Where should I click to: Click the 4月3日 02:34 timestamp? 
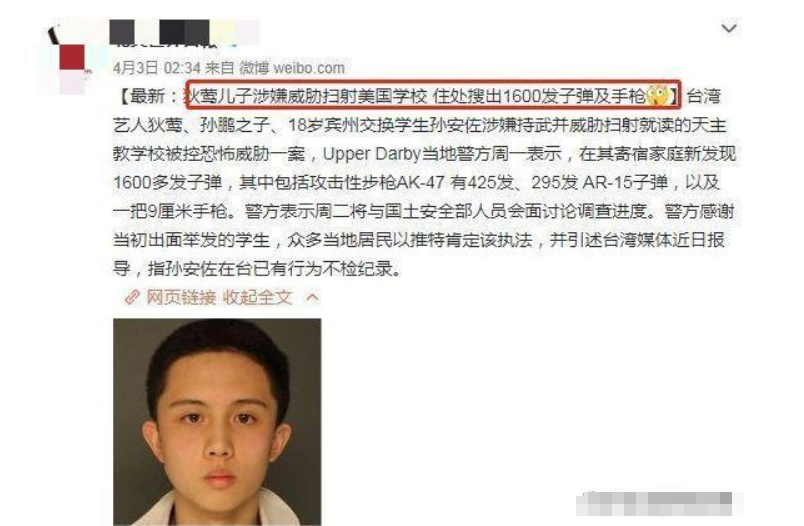click(x=156, y=68)
